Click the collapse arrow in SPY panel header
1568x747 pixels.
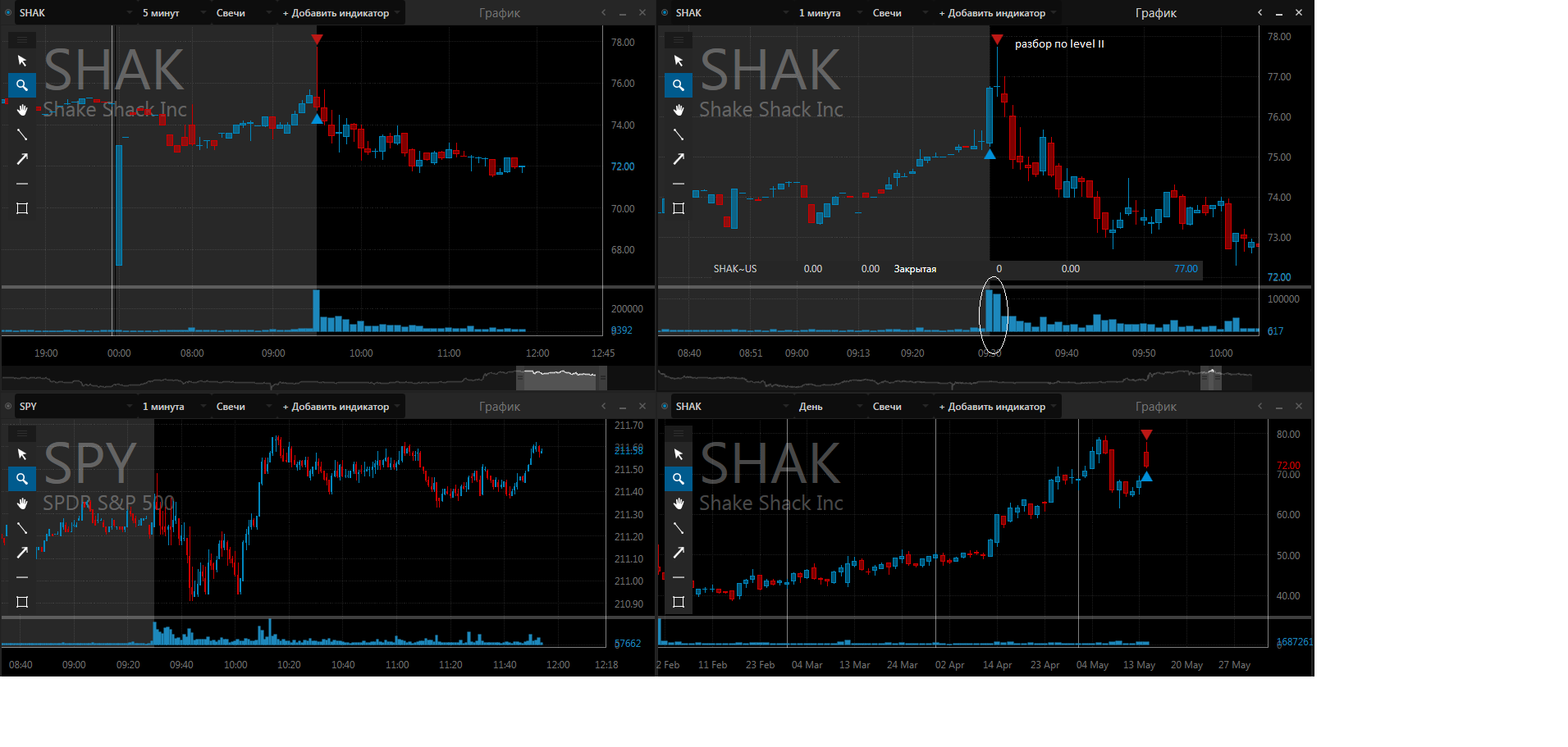[604, 407]
